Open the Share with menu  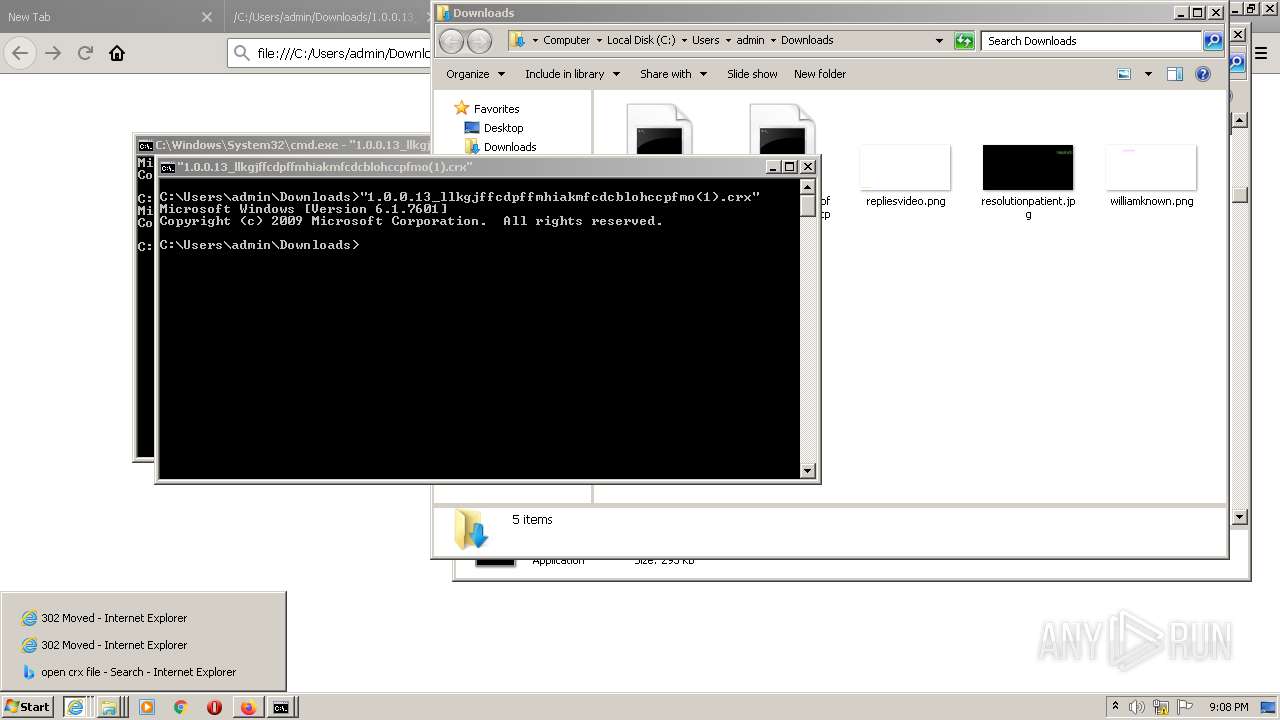pos(673,74)
